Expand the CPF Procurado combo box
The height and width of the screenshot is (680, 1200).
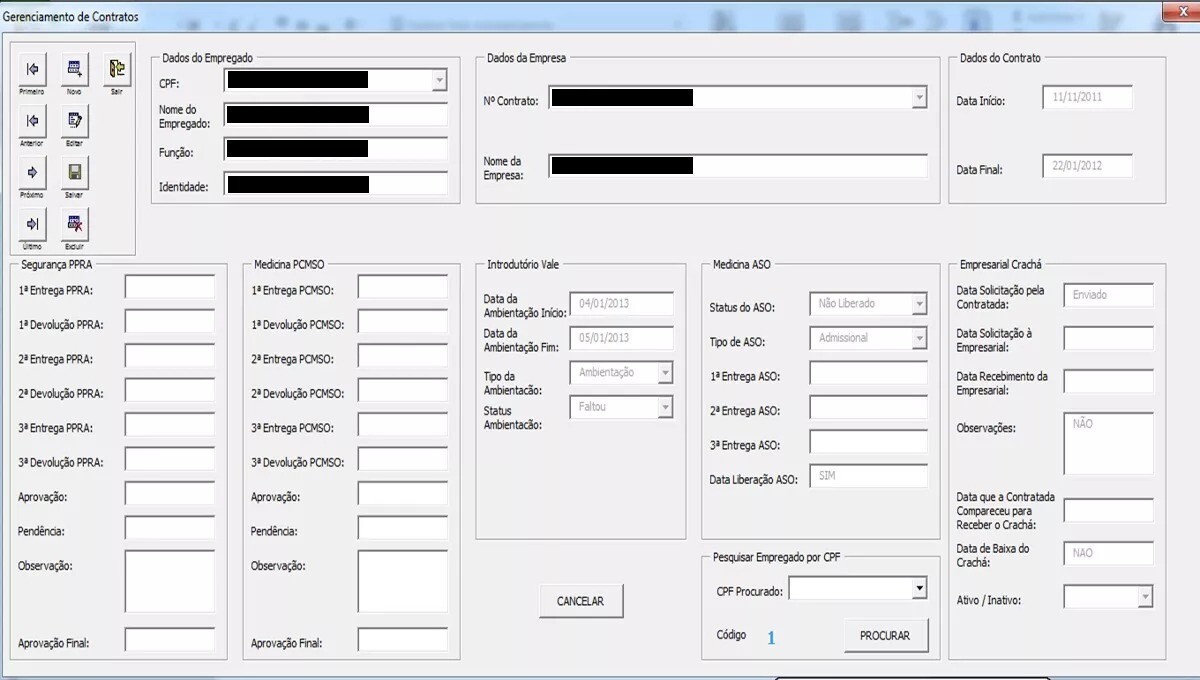point(919,589)
